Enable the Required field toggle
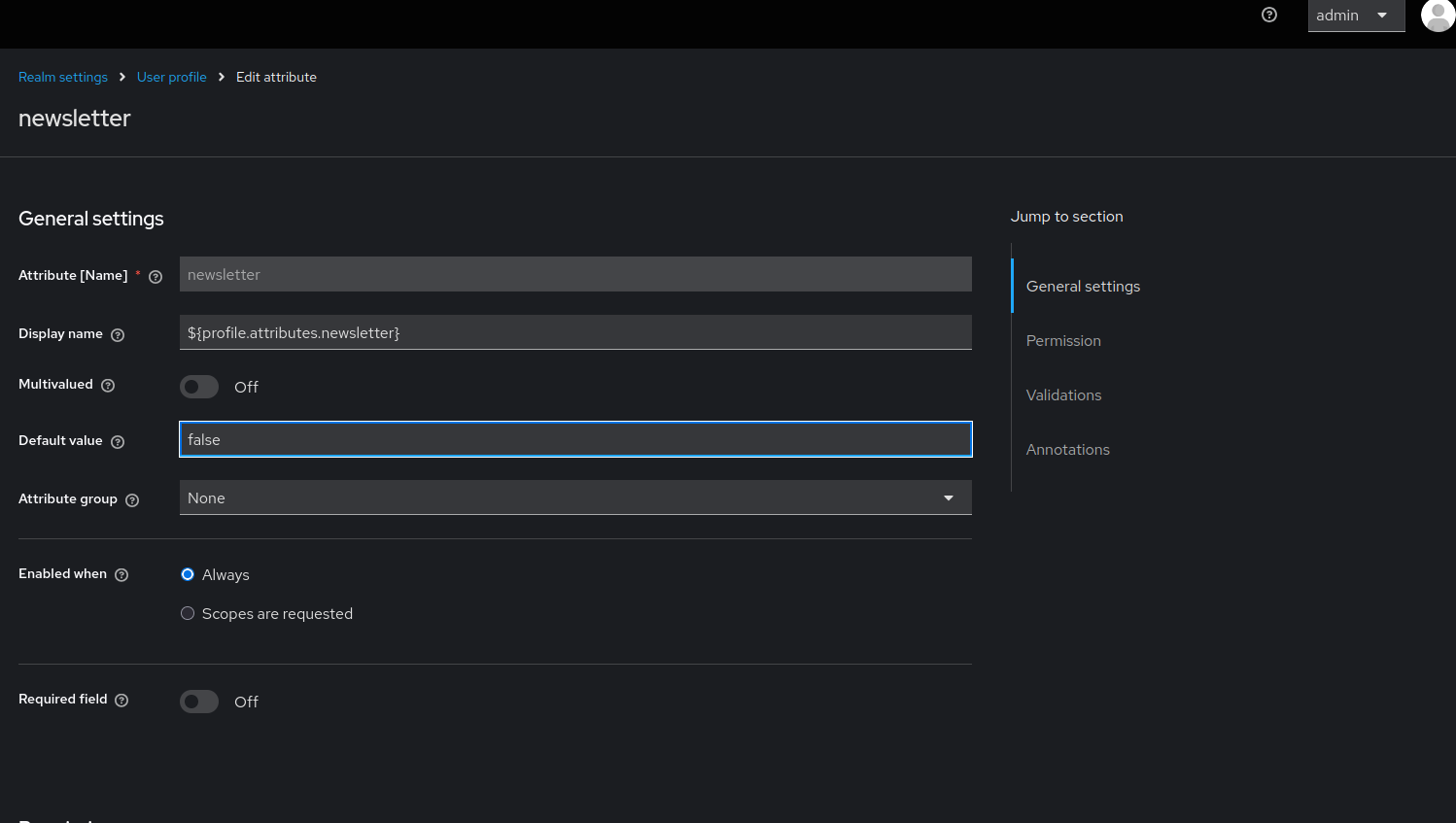The width and height of the screenshot is (1456, 823). [x=198, y=702]
